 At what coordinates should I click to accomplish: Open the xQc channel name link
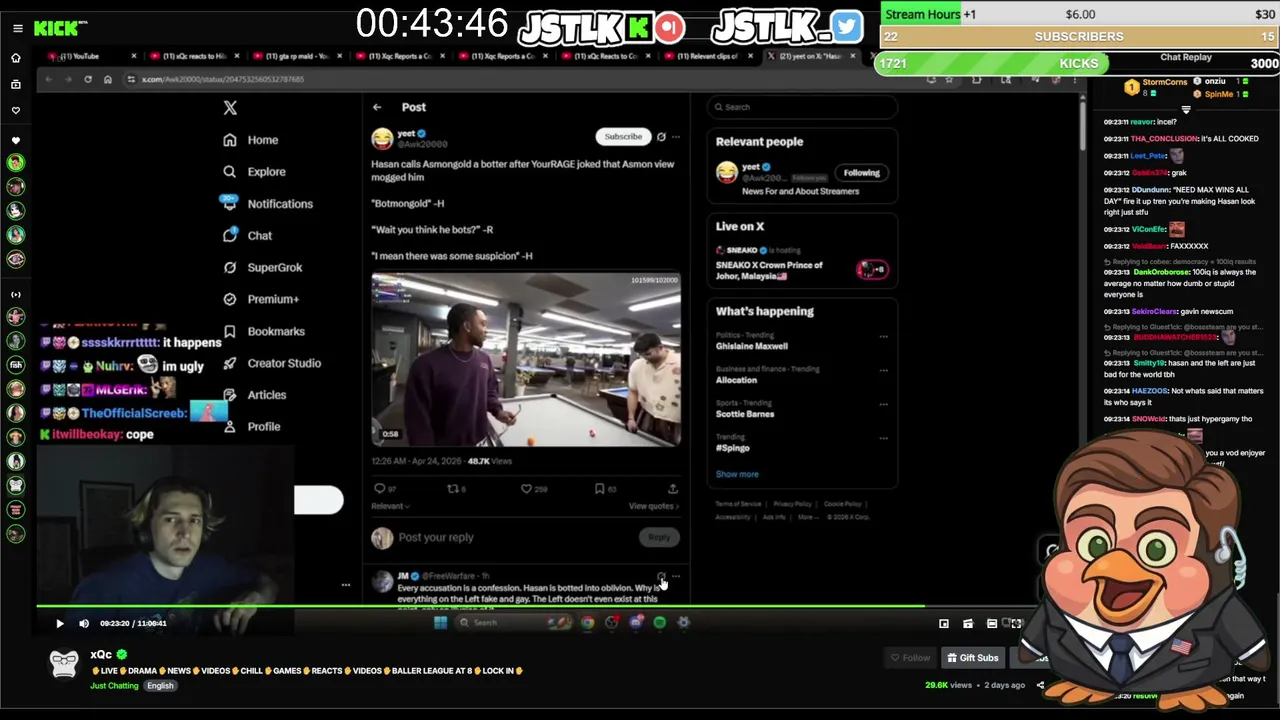pyautogui.click(x=100, y=655)
